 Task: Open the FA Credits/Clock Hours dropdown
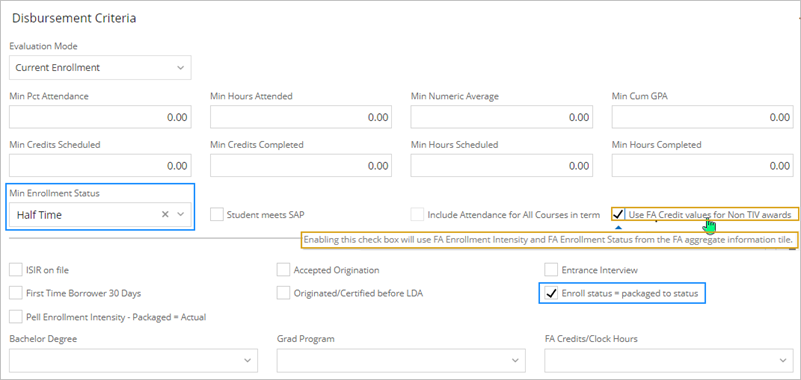click(669, 361)
